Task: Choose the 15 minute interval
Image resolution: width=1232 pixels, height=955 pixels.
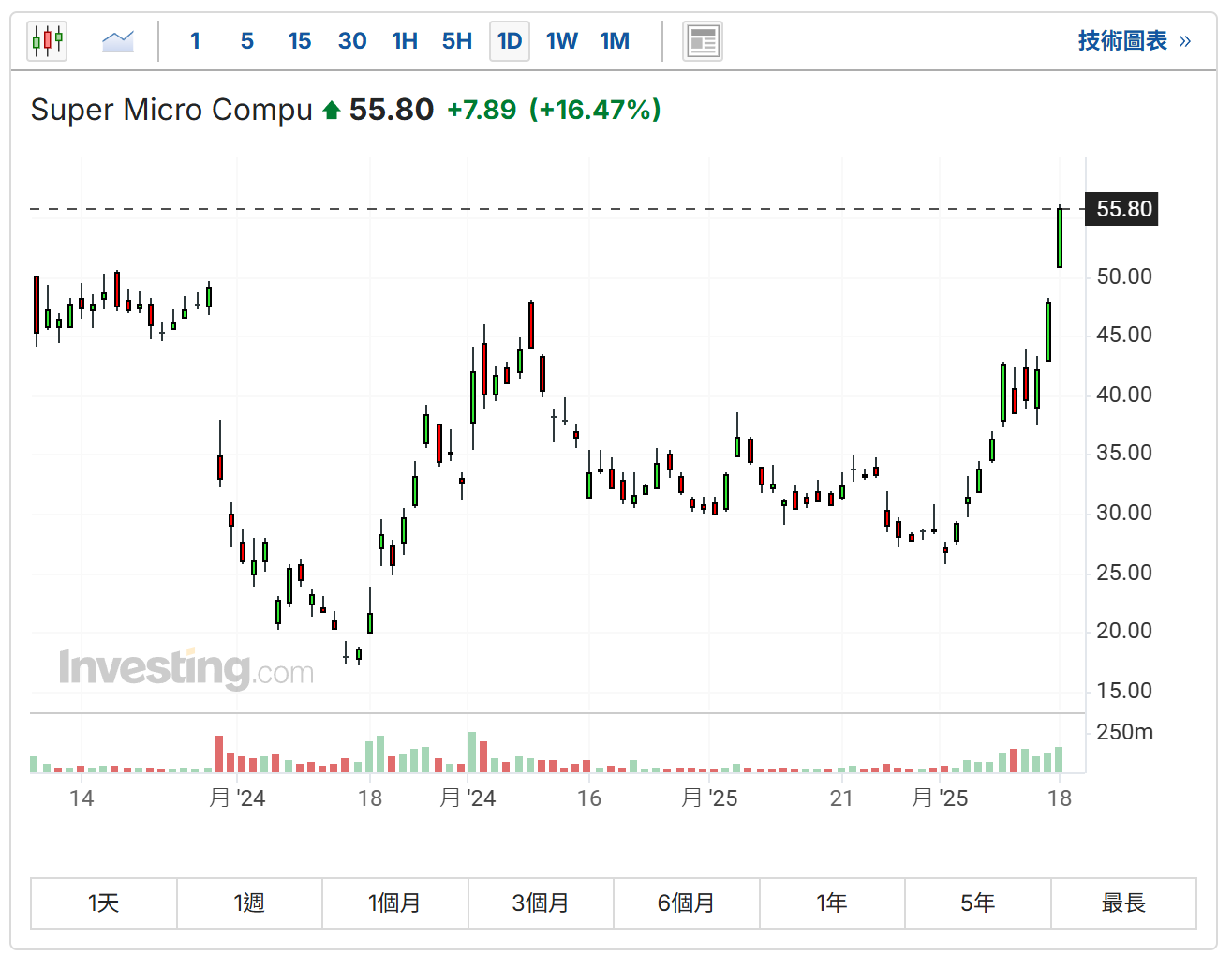Action: [300, 41]
